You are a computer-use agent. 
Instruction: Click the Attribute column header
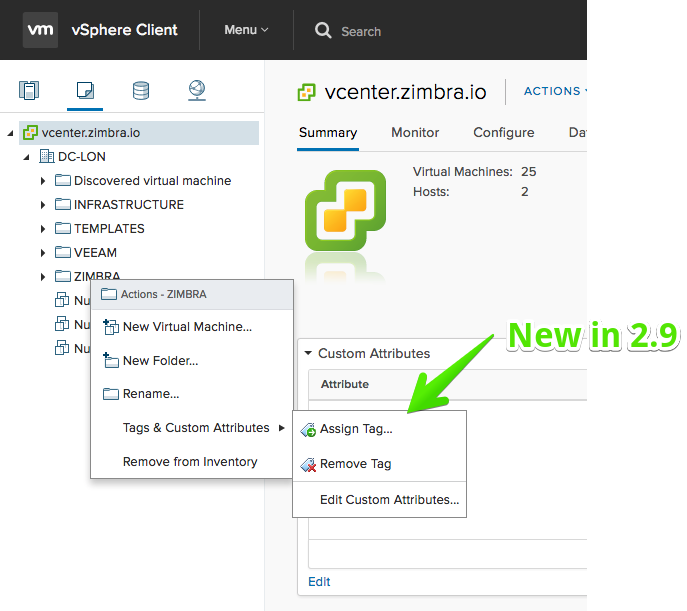(345, 384)
